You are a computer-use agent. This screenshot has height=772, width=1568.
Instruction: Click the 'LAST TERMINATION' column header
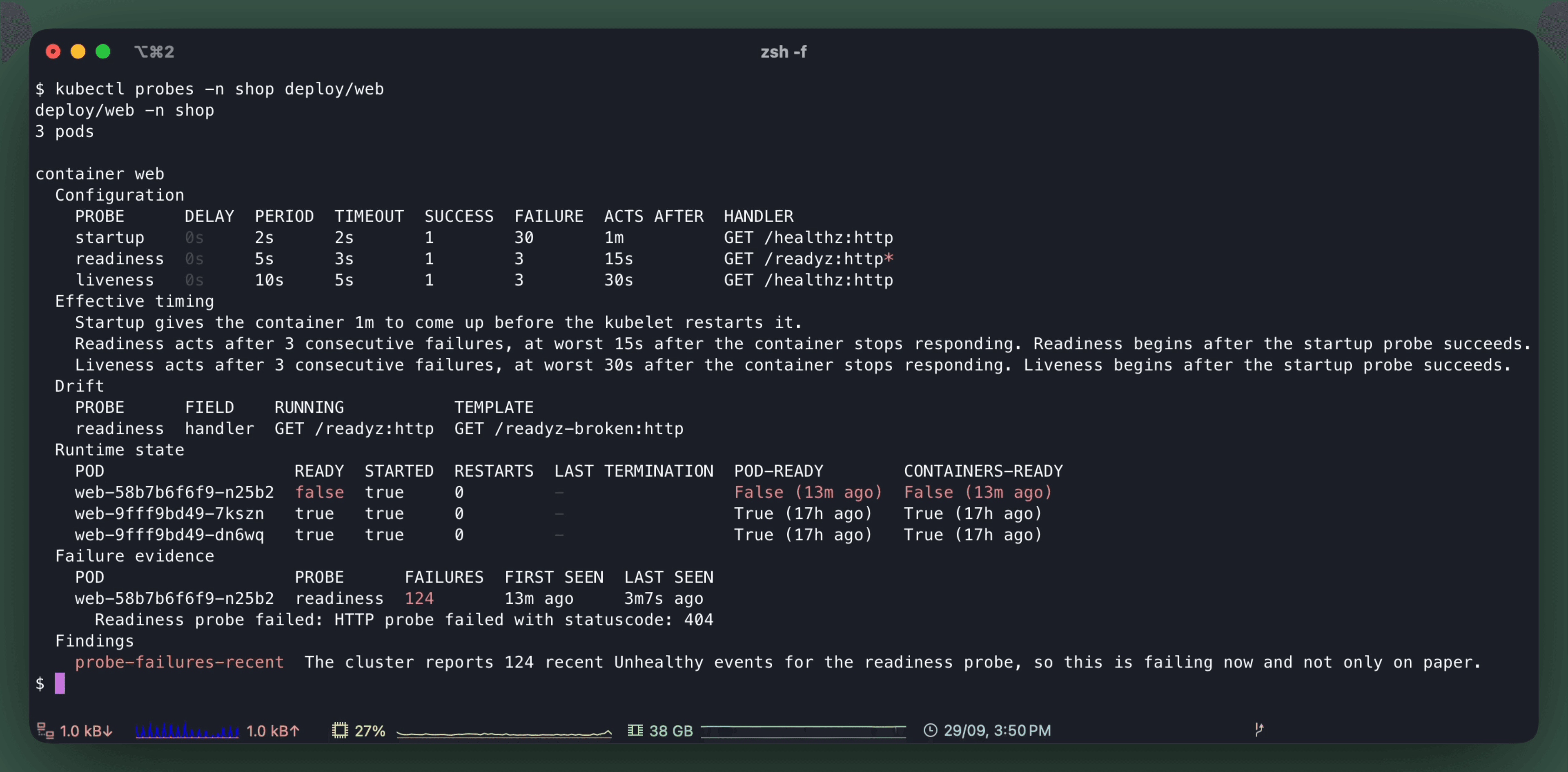tap(634, 471)
